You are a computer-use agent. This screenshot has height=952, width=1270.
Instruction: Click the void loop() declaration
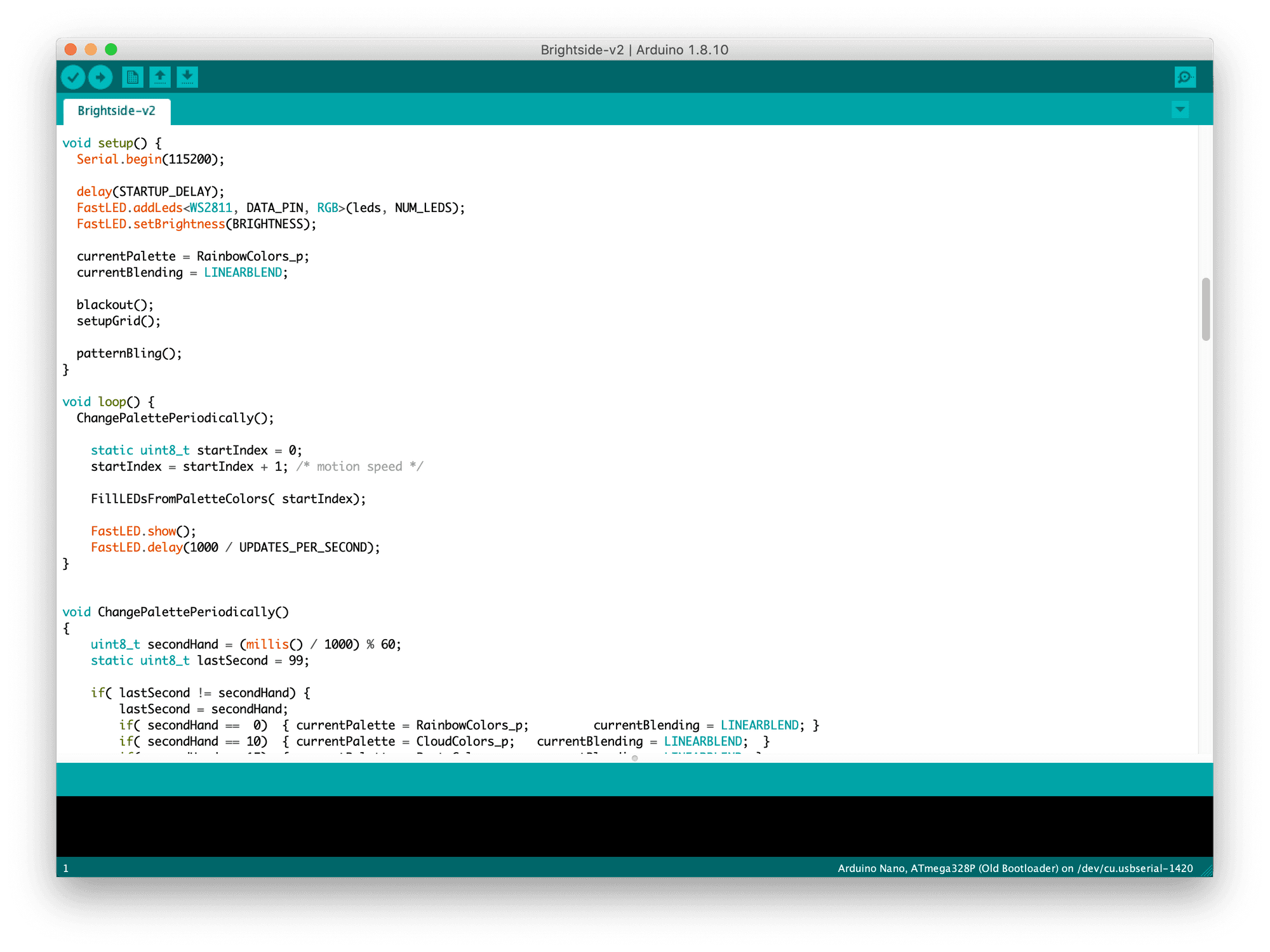tap(109, 402)
